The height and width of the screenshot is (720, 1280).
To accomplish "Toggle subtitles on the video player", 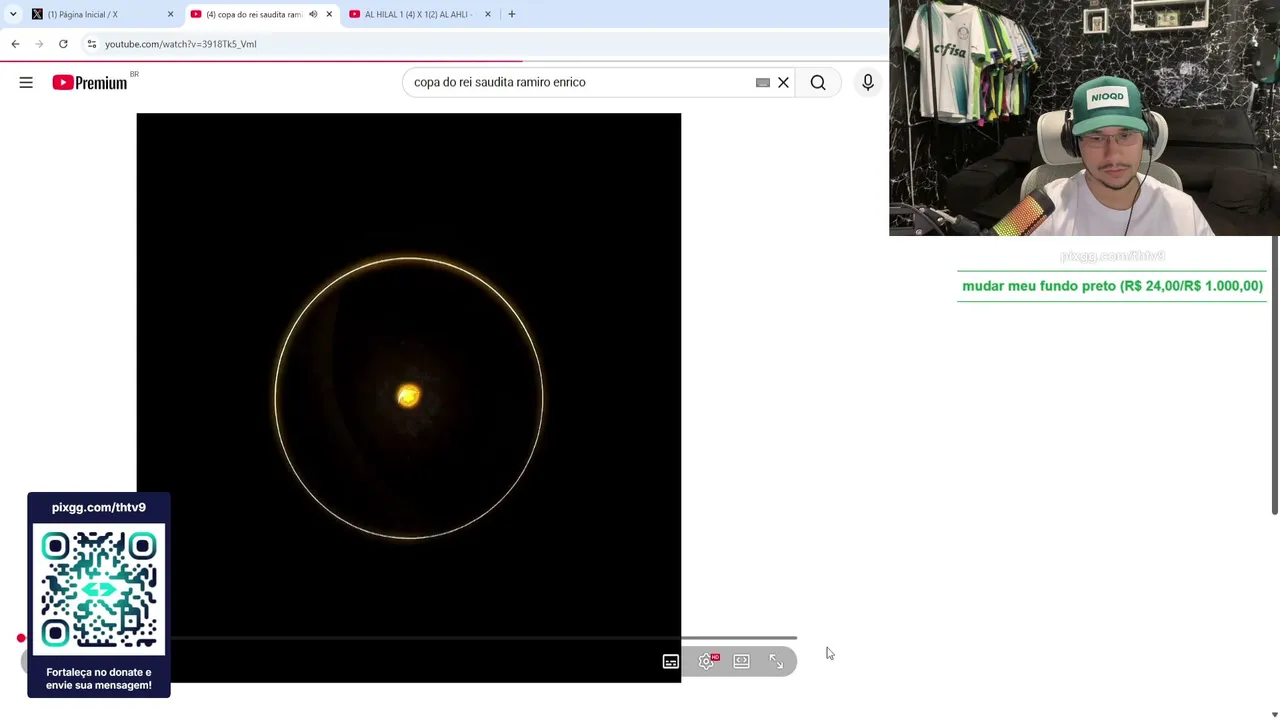I will [671, 661].
